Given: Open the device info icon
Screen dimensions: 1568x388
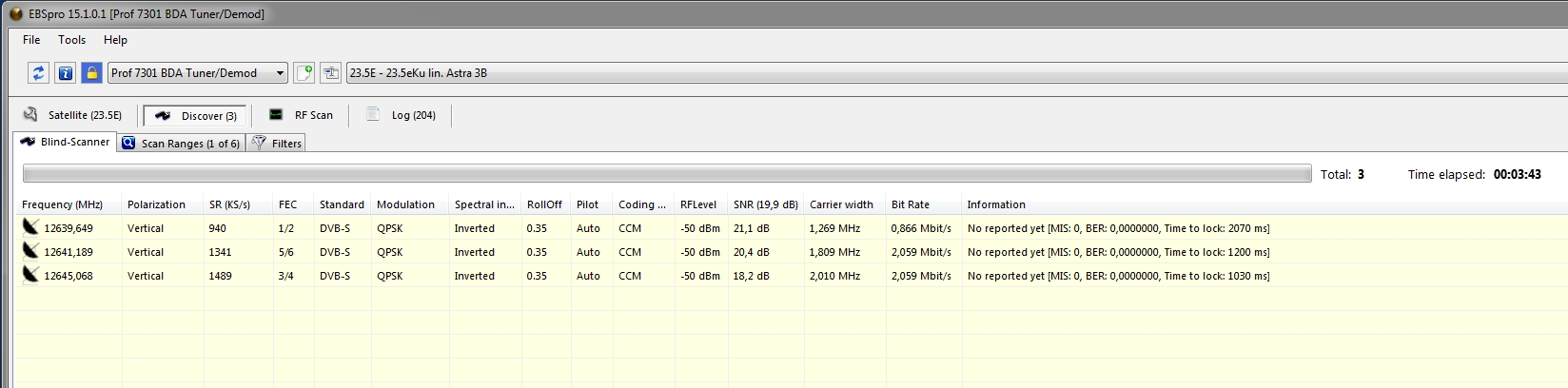Looking at the screenshot, I should tap(65, 73).
